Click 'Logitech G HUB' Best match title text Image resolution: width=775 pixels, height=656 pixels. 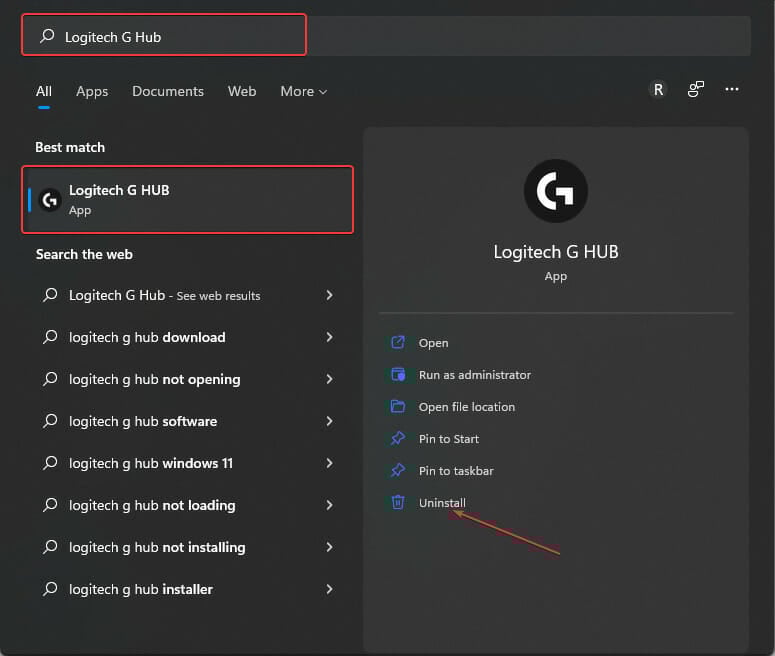[119, 190]
